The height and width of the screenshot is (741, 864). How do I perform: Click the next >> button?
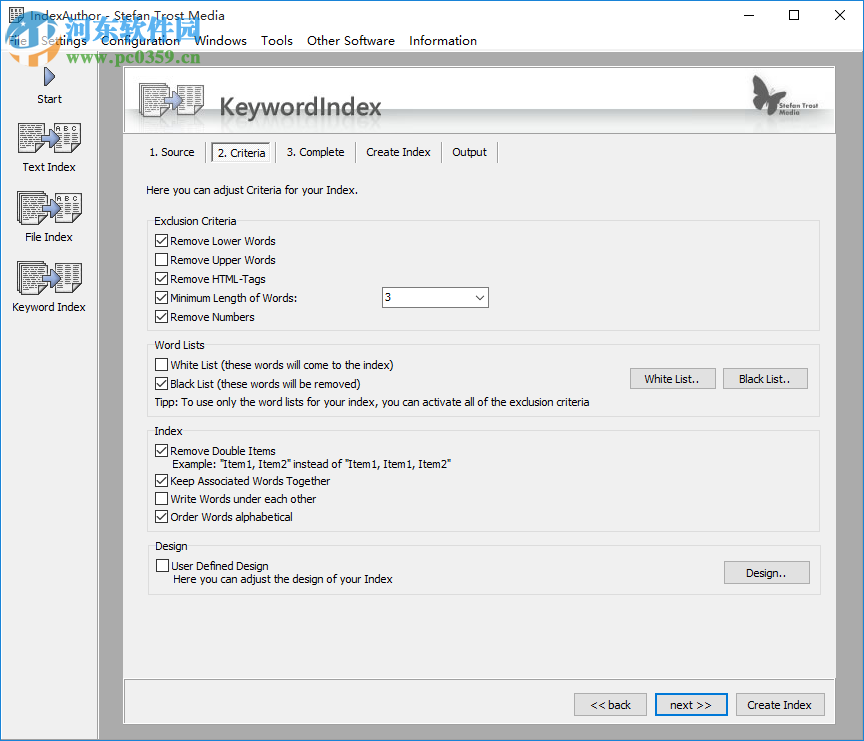pos(691,704)
